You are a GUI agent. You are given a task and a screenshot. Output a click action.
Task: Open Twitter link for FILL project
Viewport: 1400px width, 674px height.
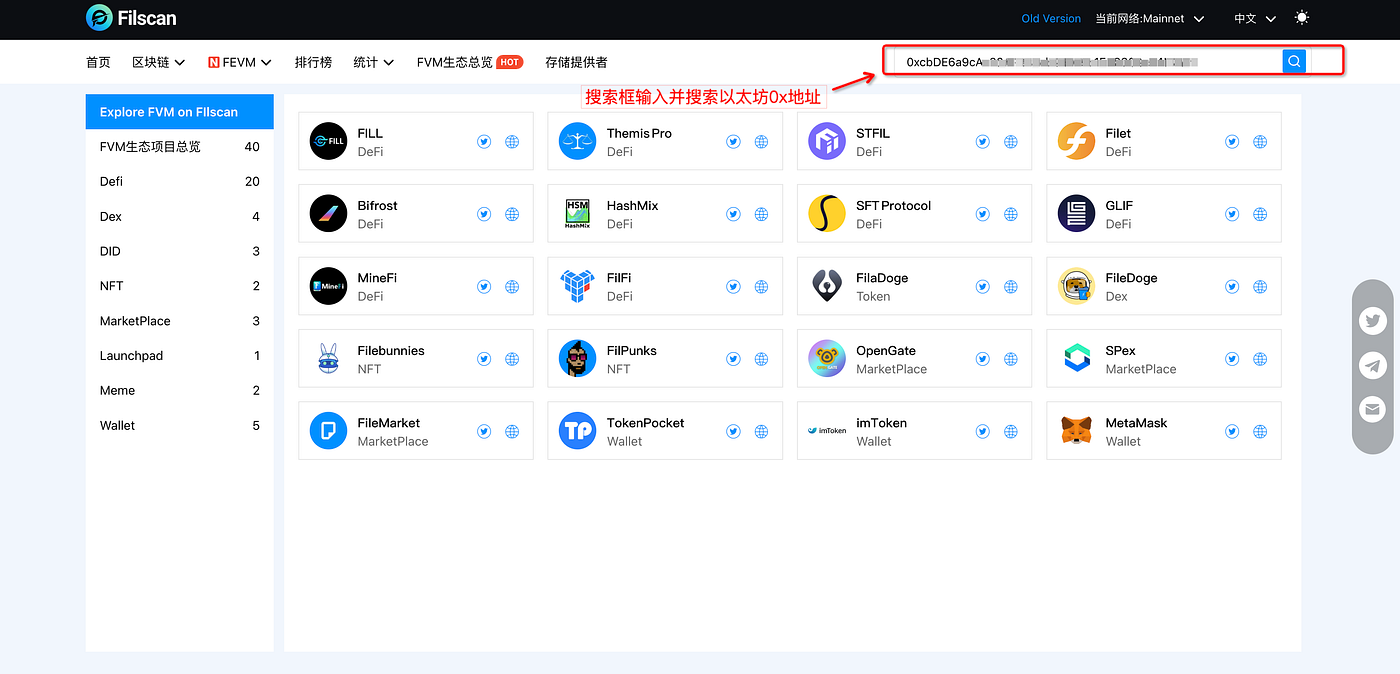click(484, 142)
